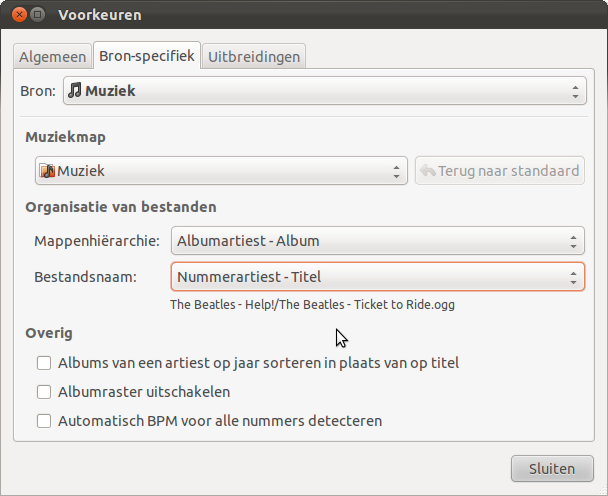Click the Muziek folder icon

[x=47, y=171]
